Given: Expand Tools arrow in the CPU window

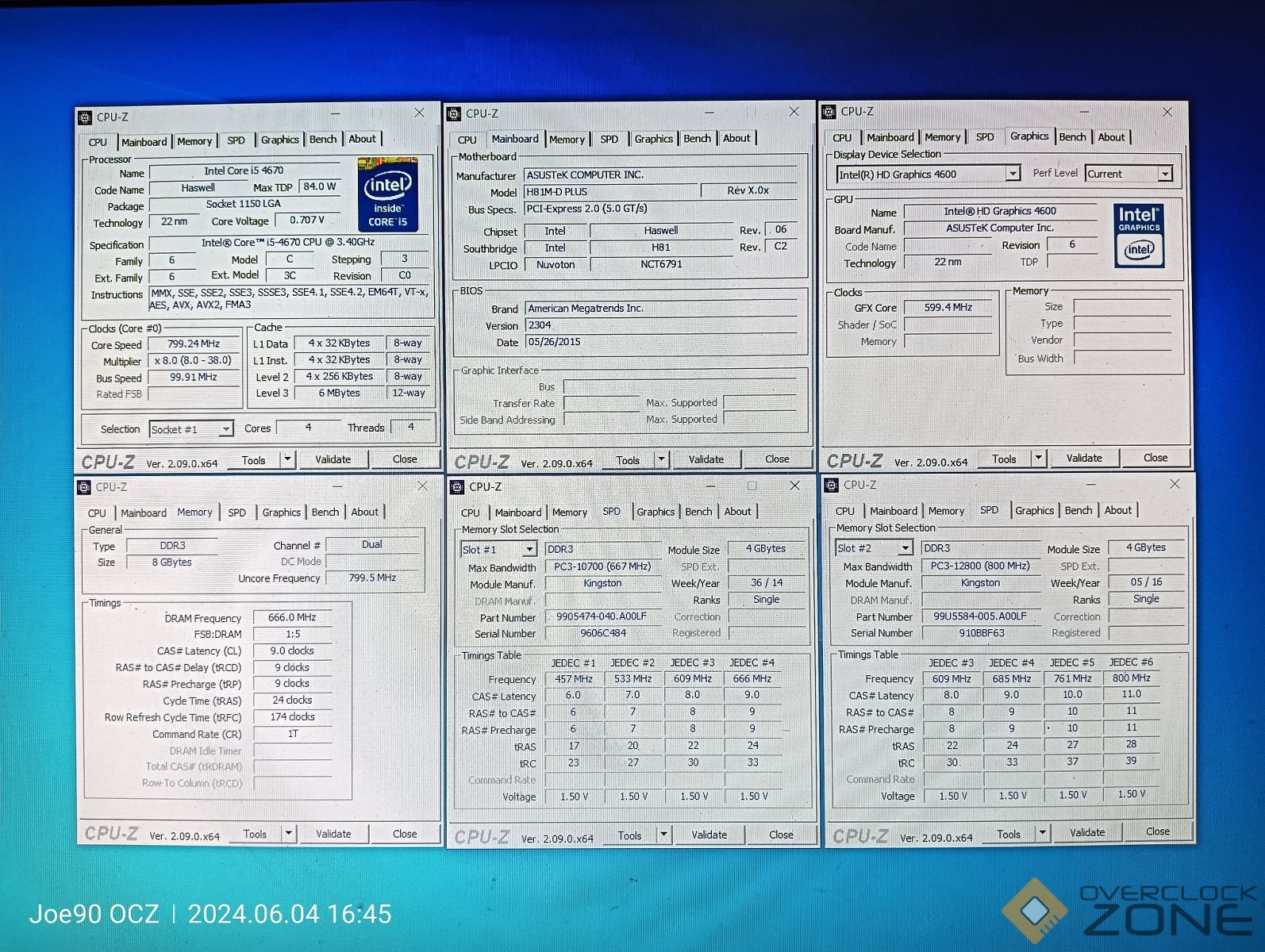Looking at the screenshot, I should 287,459.
